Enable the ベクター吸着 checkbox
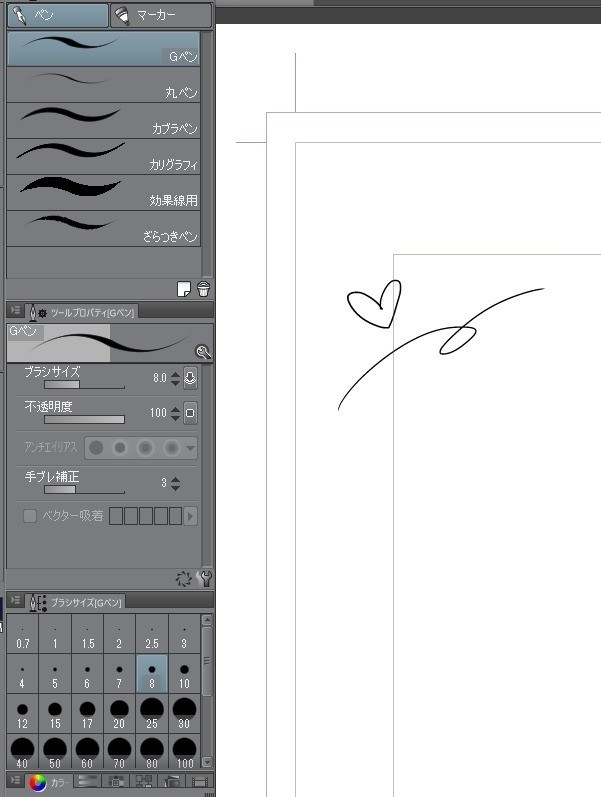Viewport: 601px width, 797px height. [30, 516]
